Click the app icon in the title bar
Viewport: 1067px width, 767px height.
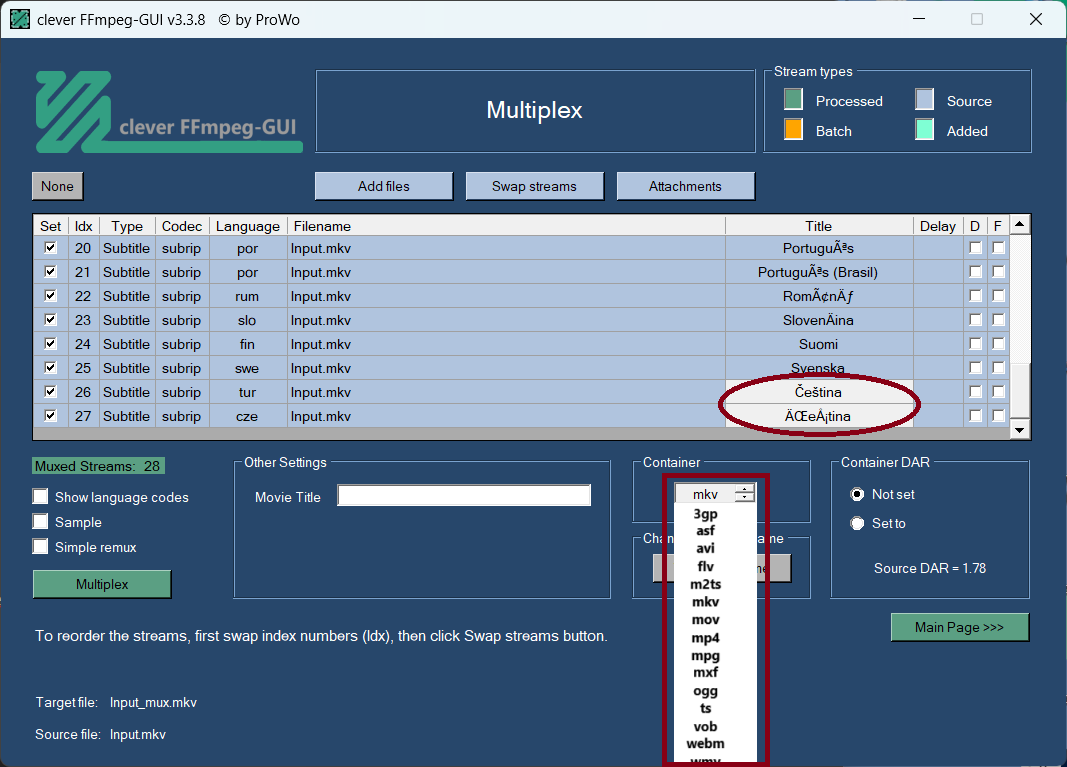pos(20,19)
